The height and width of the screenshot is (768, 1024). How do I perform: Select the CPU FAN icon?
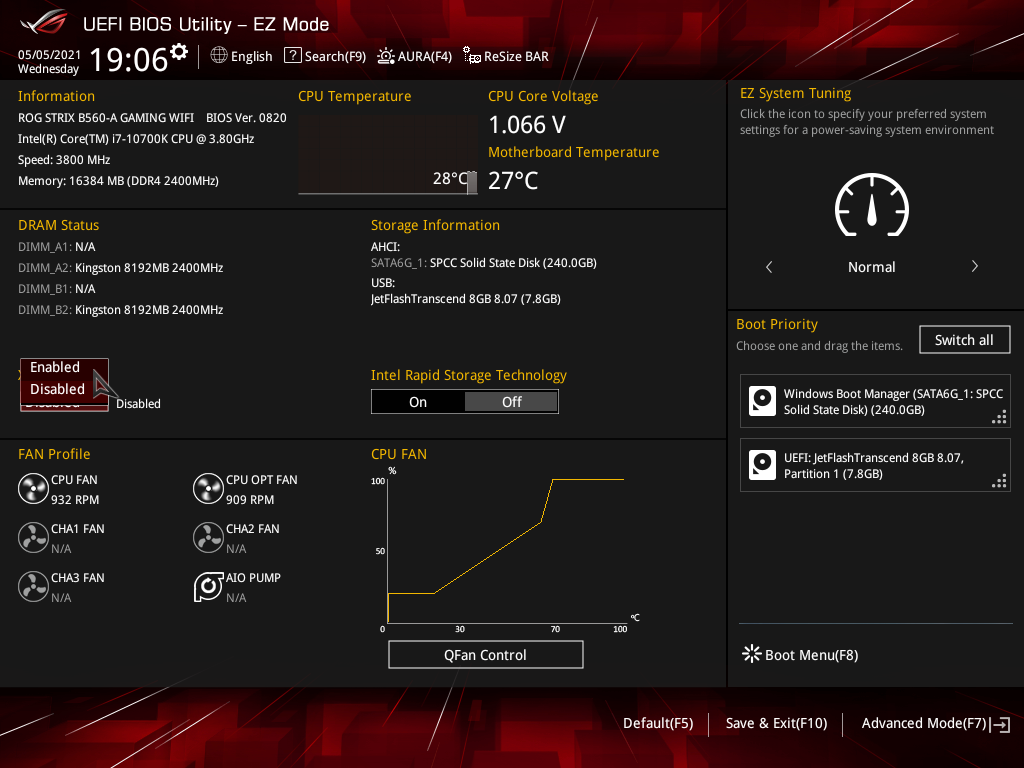point(33,488)
